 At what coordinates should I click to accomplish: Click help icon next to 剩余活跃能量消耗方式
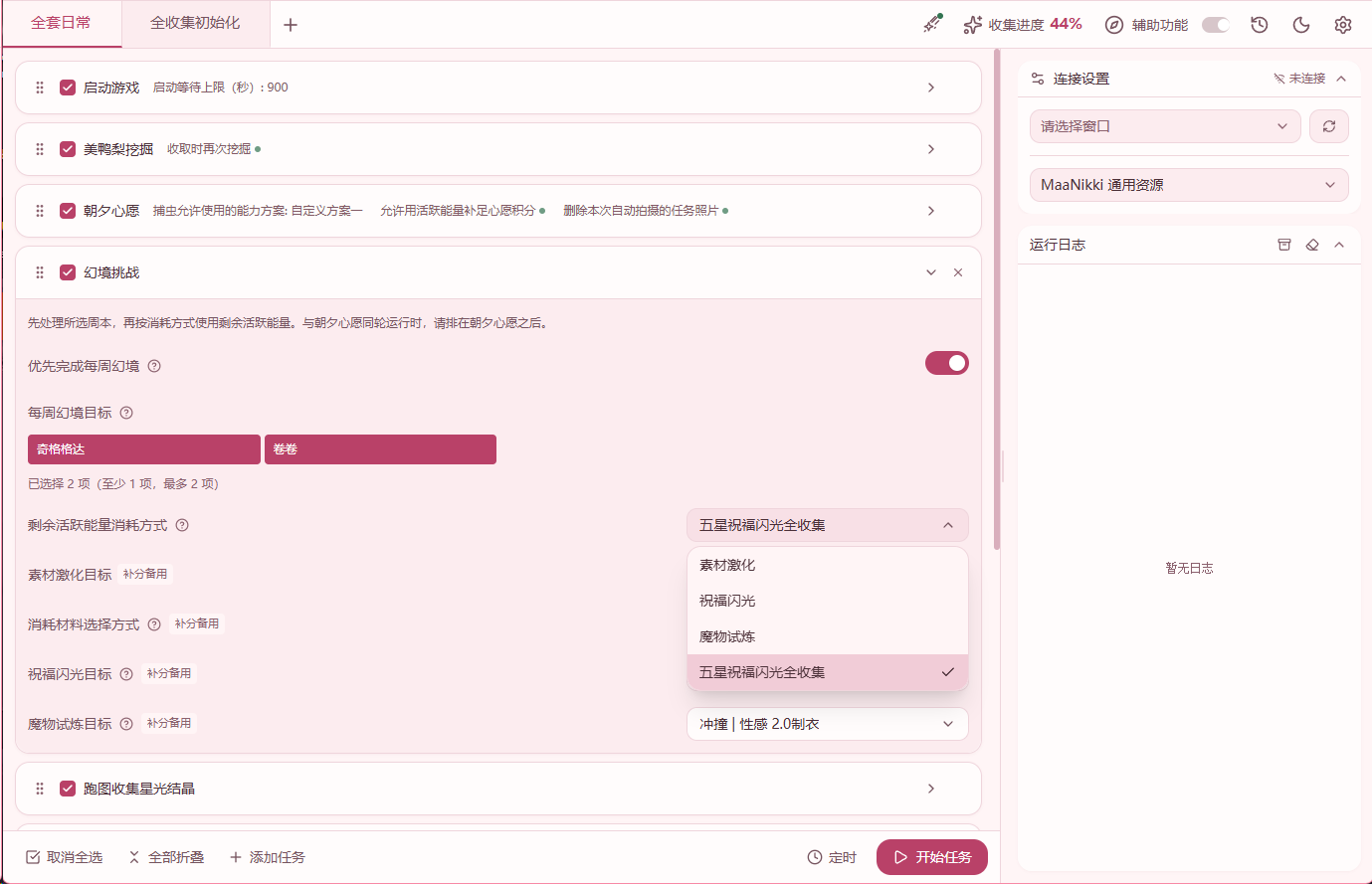click(182, 525)
